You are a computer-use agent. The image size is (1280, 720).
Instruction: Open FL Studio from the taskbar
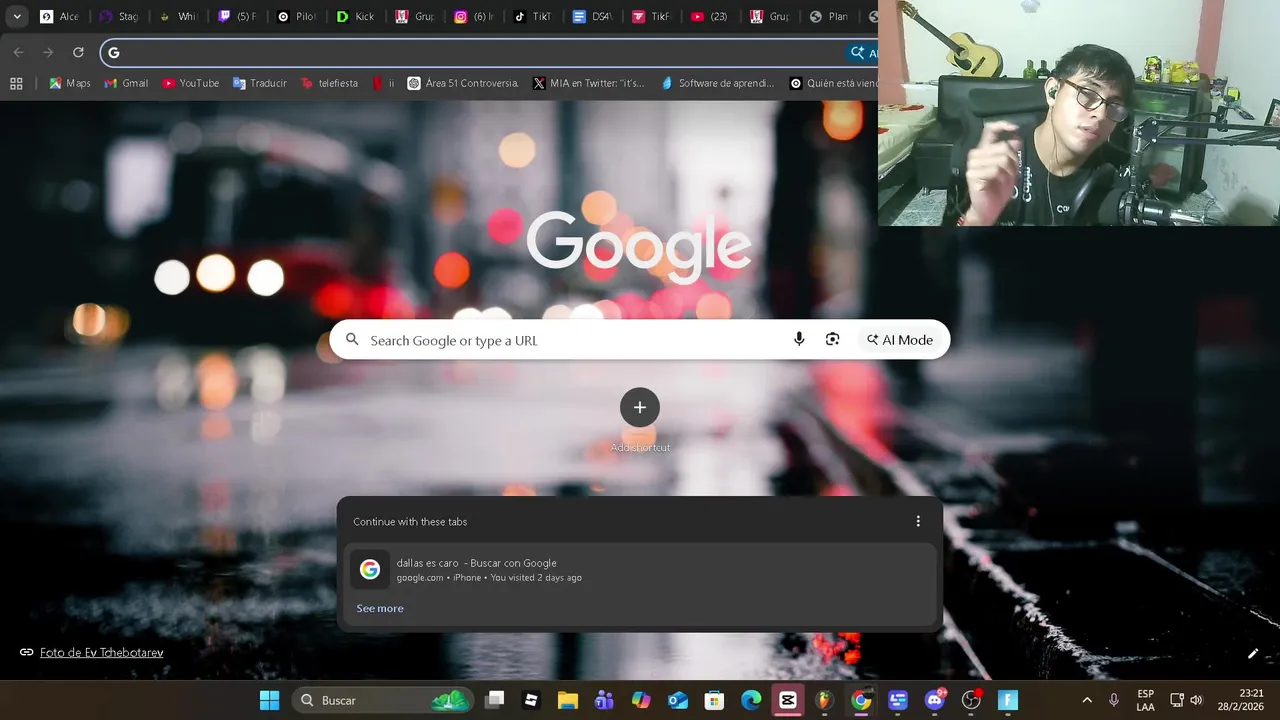pos(824,700)
